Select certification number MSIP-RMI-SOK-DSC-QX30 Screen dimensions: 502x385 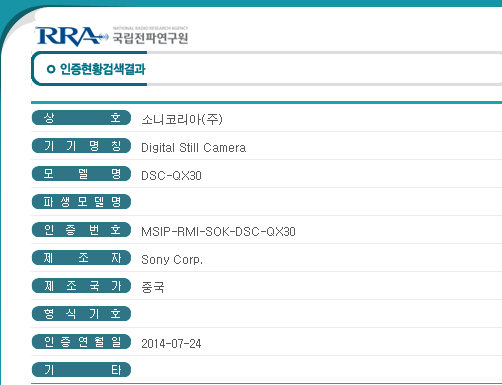pos(218,232)
